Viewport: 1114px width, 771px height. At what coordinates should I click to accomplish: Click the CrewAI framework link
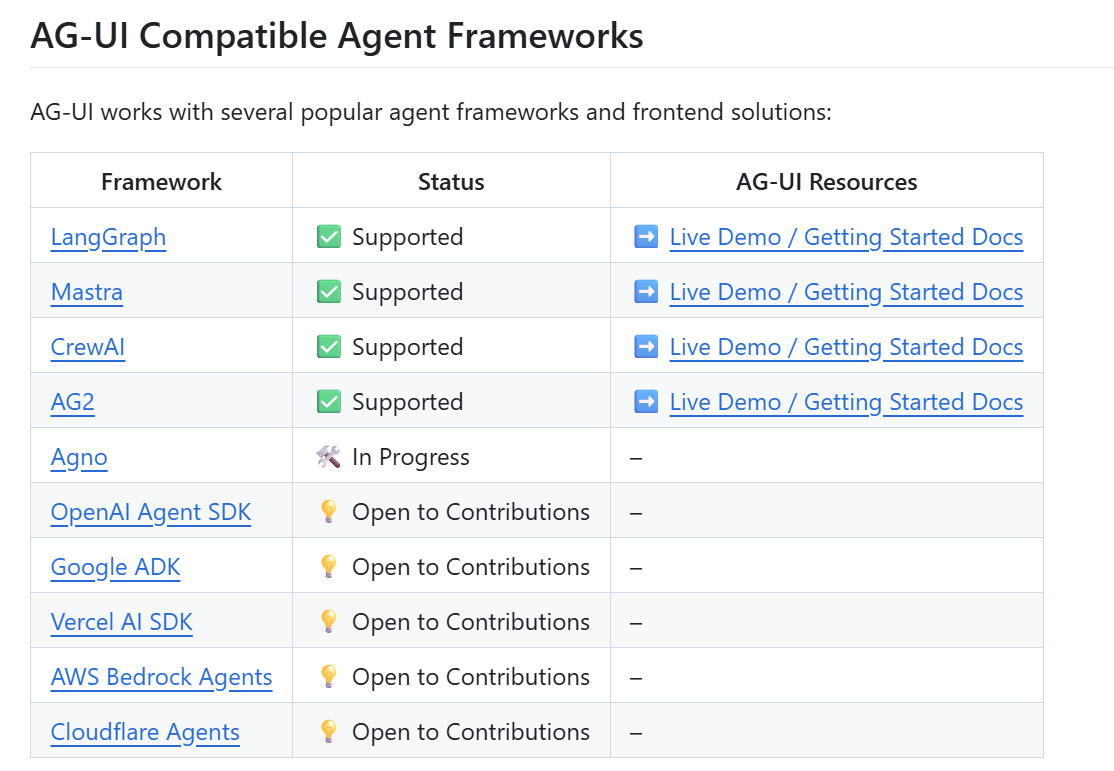[88, 347]
